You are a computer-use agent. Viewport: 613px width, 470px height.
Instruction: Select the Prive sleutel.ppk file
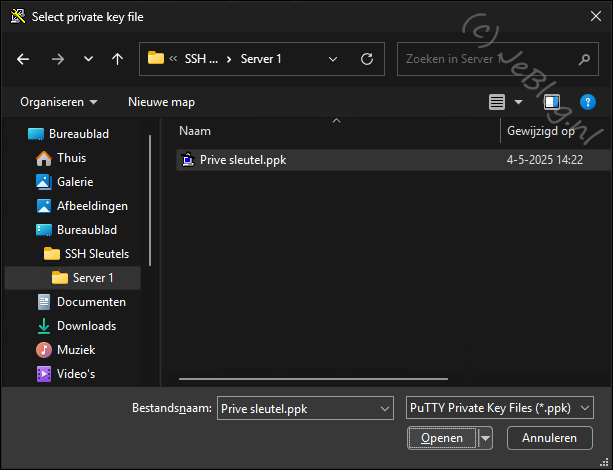tap(243, 159)
